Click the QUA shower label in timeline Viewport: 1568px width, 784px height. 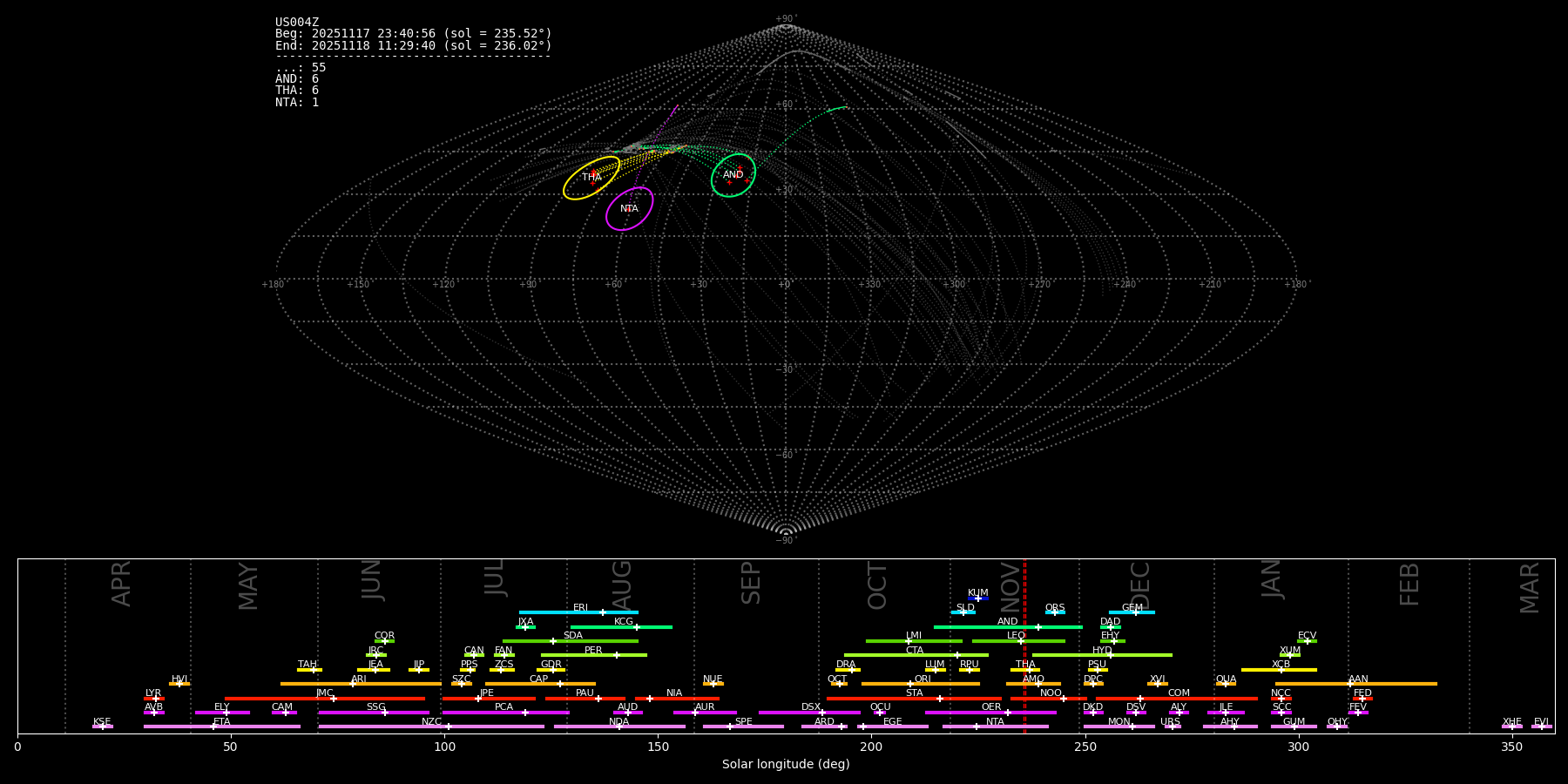pyautogui.click(x=1226, y=679)
